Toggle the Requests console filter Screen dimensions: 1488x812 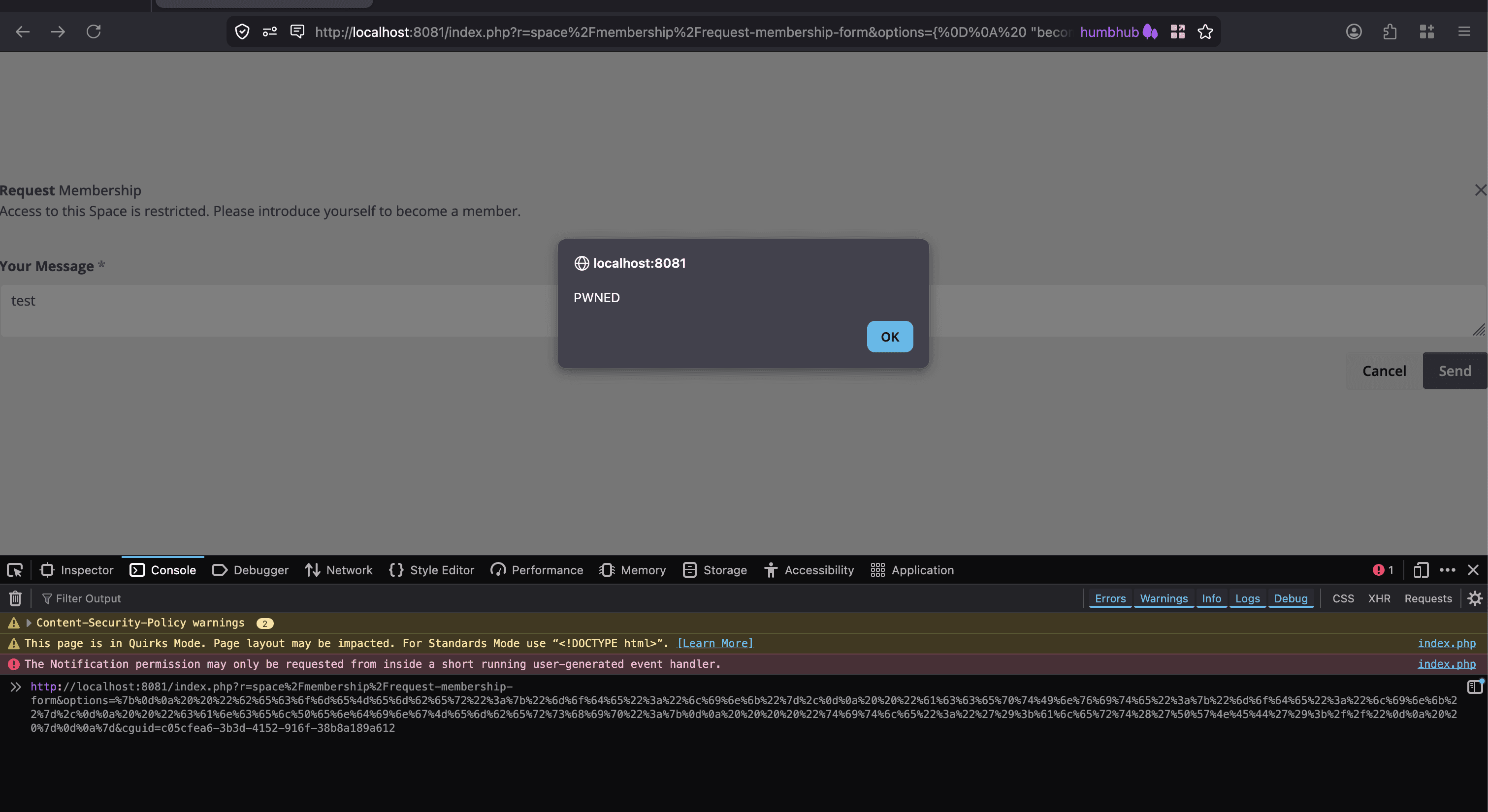[1428, 598]
